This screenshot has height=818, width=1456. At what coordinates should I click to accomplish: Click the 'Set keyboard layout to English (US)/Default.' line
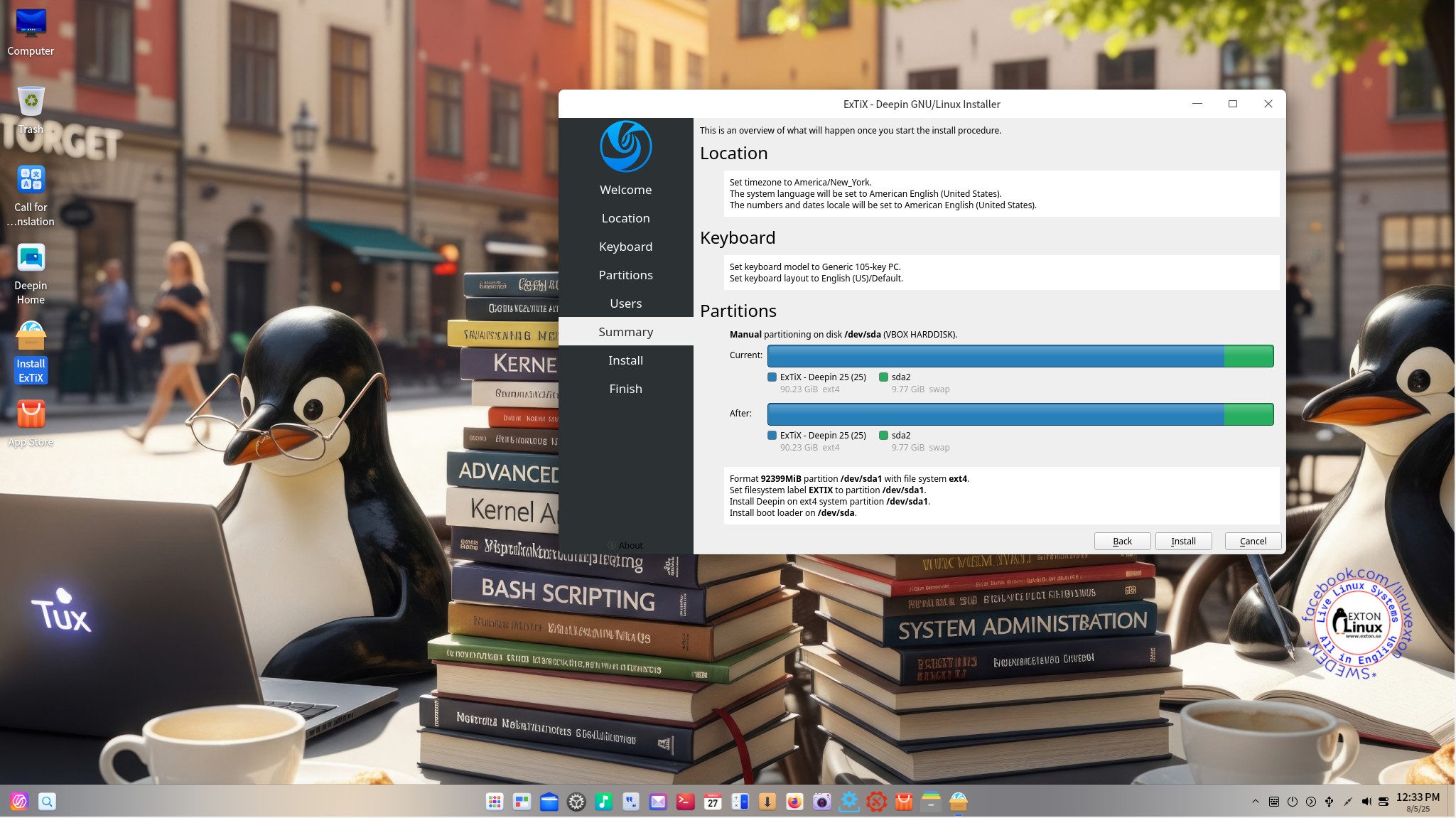click(816, 279)
